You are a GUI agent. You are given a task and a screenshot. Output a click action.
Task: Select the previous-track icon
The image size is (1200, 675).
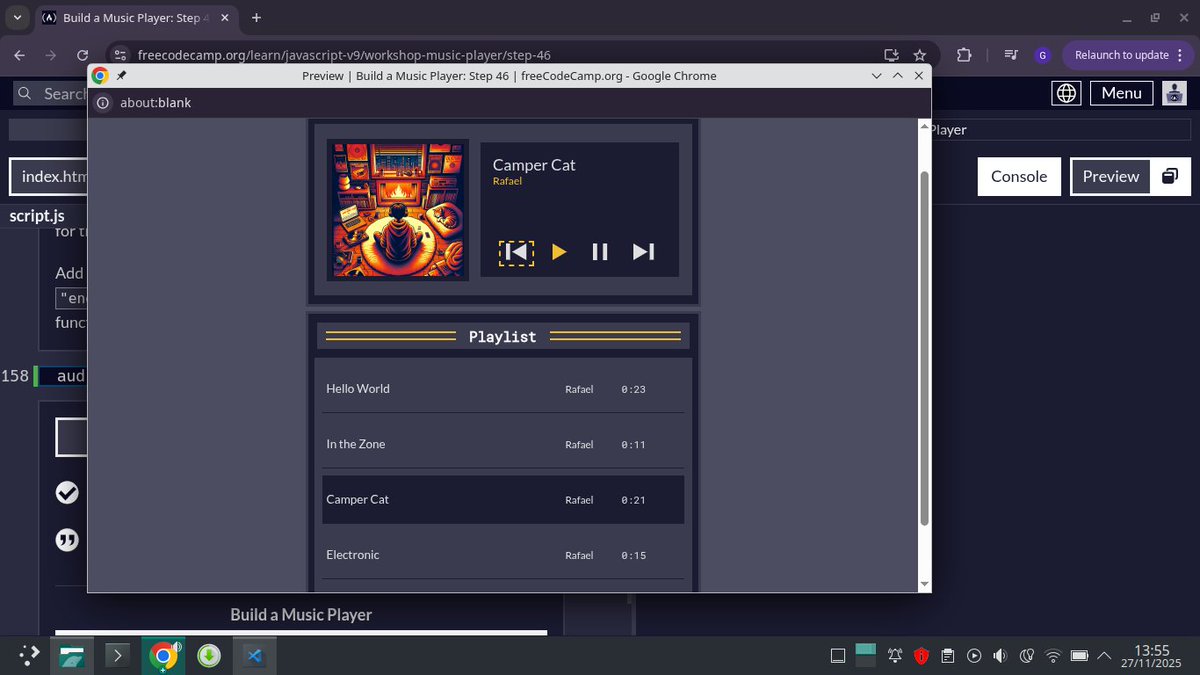pyautogui.click(x=515, y=252)
